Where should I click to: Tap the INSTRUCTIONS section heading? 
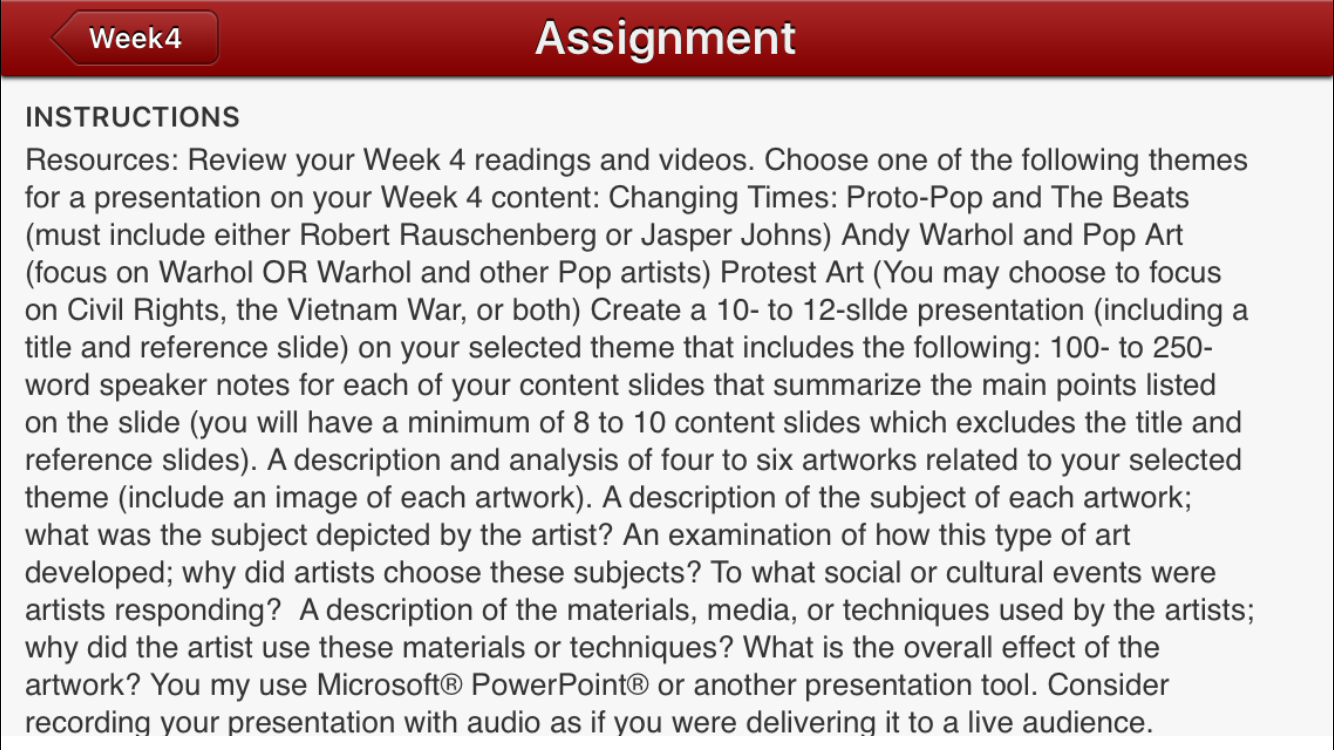(132, 117)
